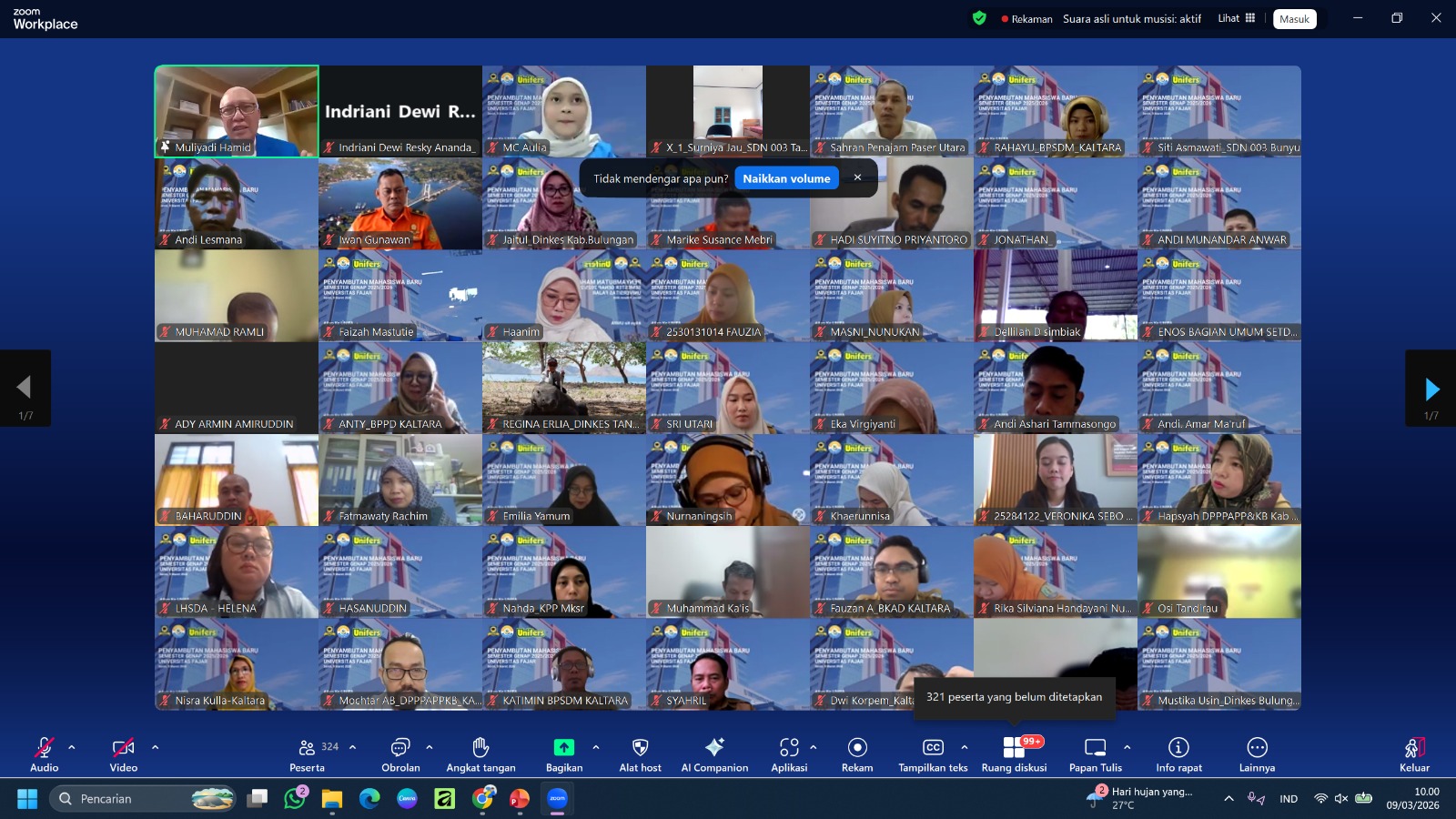This screenshot has height=819, width=1456.
Task: Click the Naikkan volume button
Action: pos(786,178)
